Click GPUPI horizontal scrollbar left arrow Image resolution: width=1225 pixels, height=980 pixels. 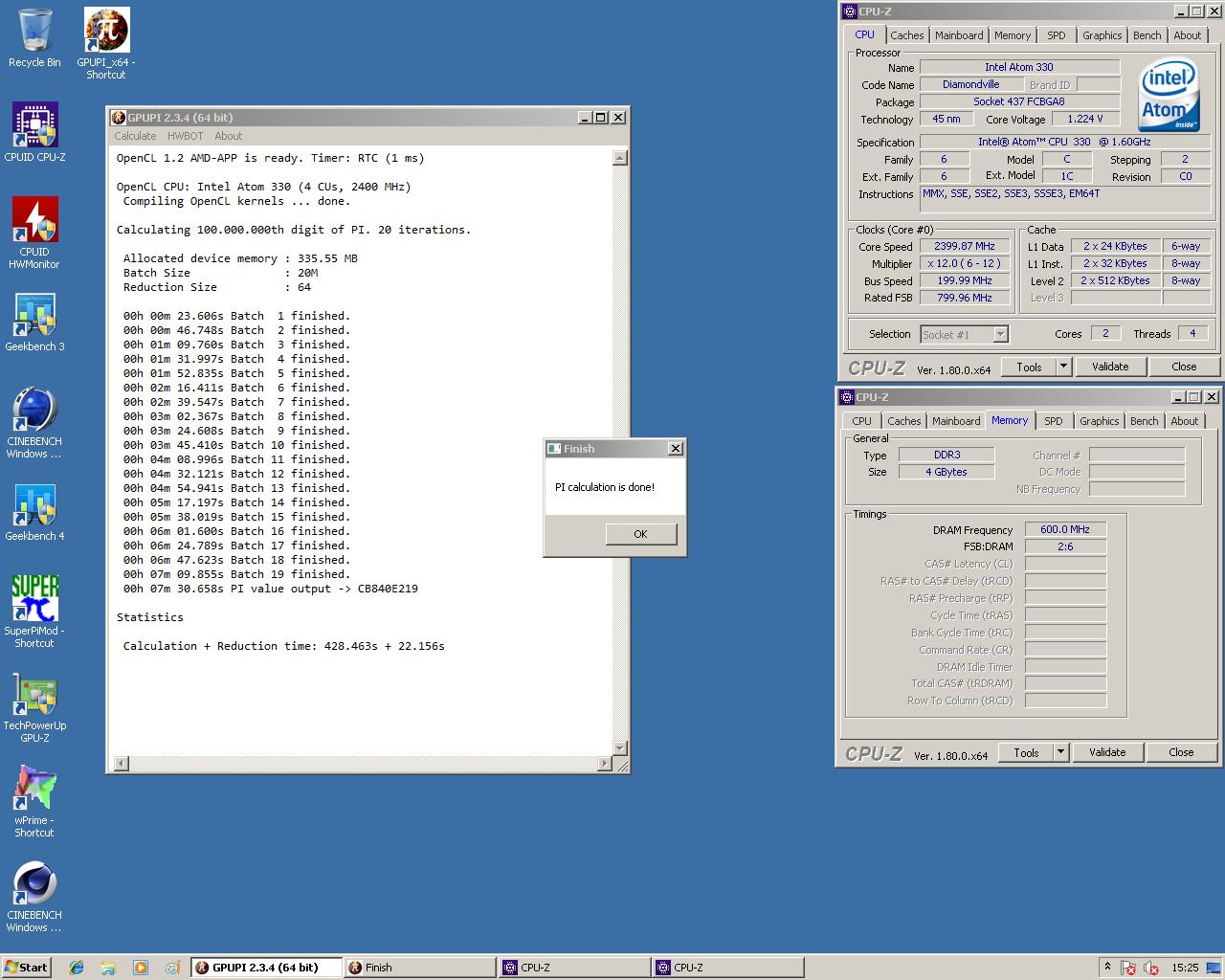(x=121, y=764)
